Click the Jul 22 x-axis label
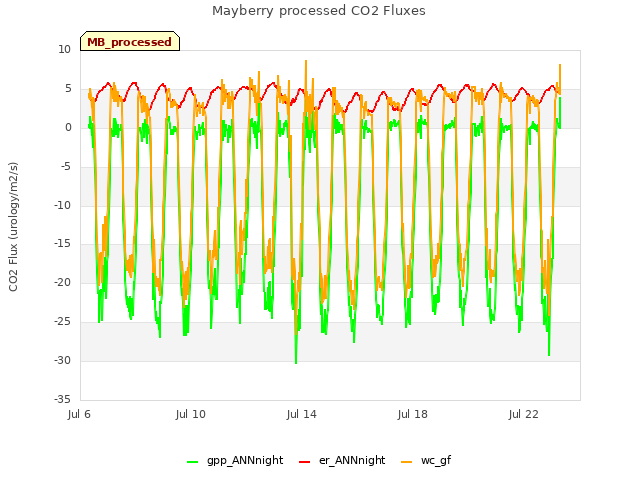Viewport: 640px width, 480px height. [x=524, y=414]
